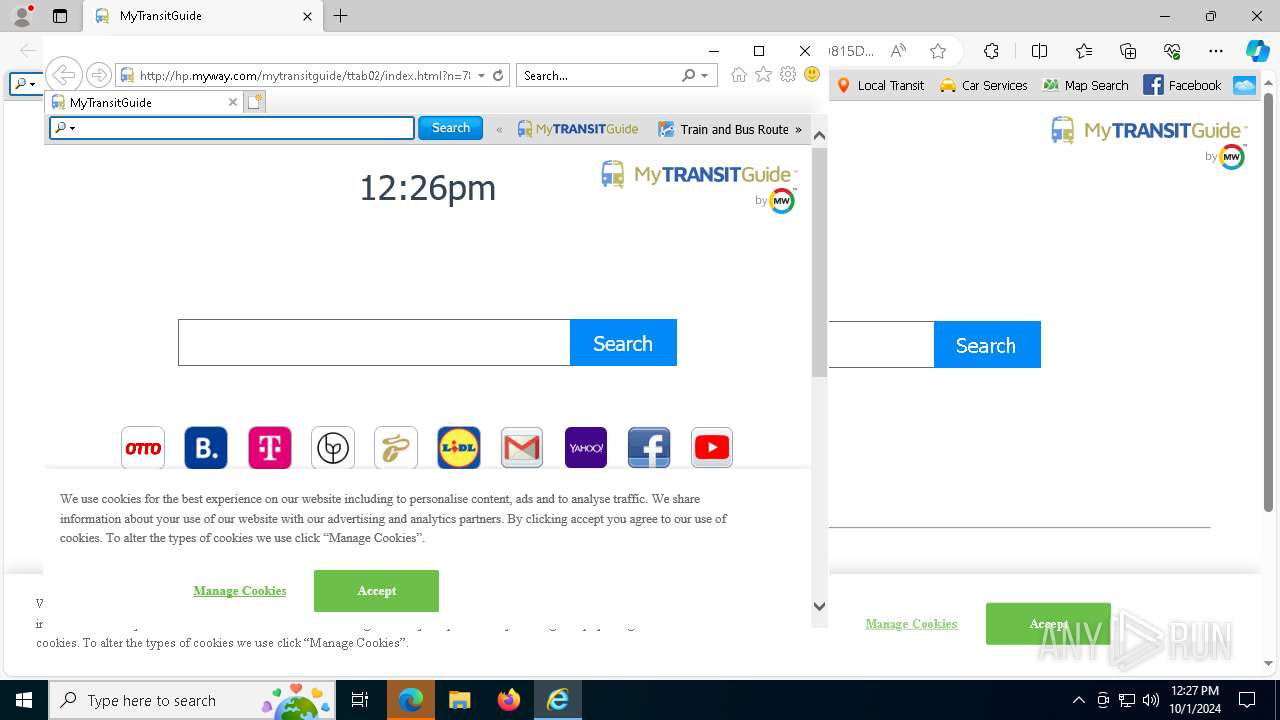
Task: Click the Internet Explorer back arrow
Action: [x=64, y=75]
